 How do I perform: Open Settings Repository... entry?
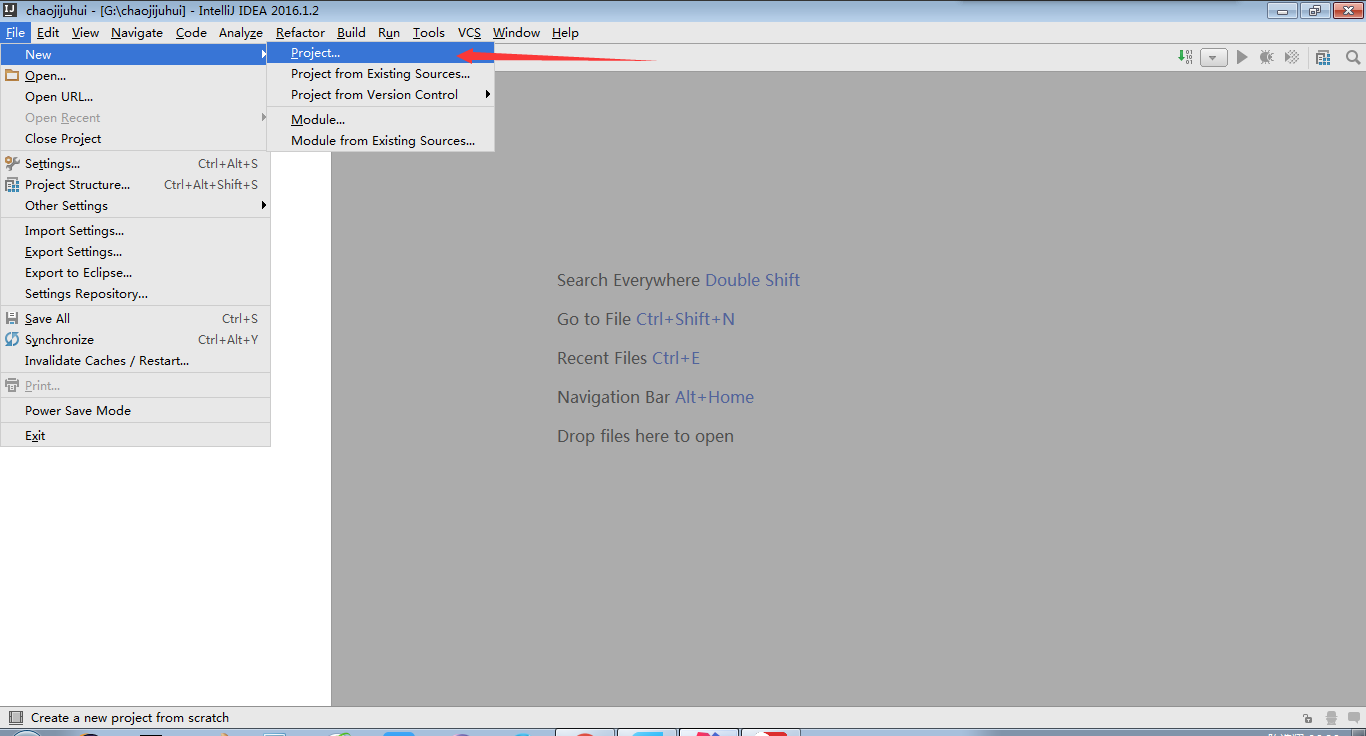135,294
